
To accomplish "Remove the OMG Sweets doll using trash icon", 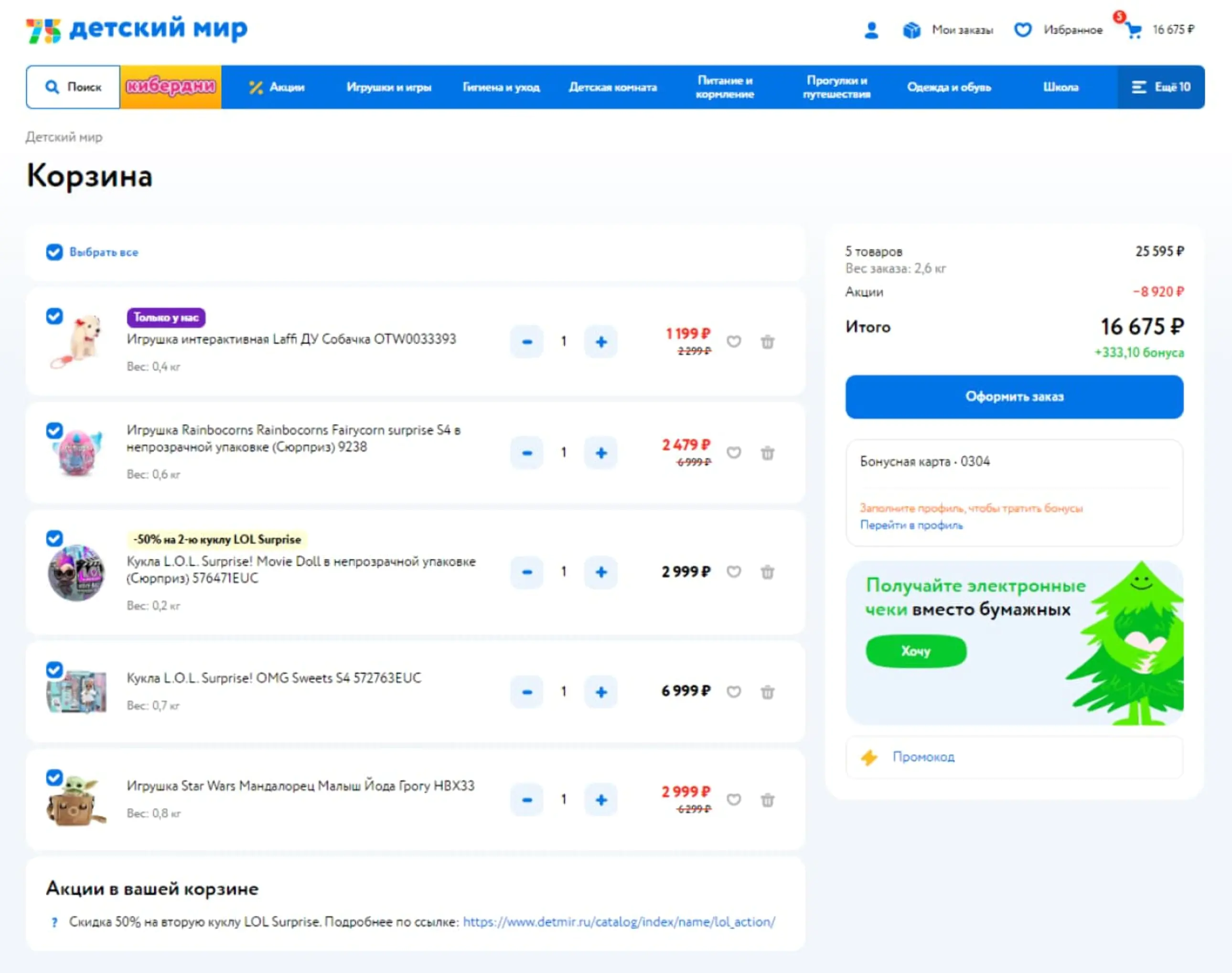I will pyautogui.click(x=767, y=692).
